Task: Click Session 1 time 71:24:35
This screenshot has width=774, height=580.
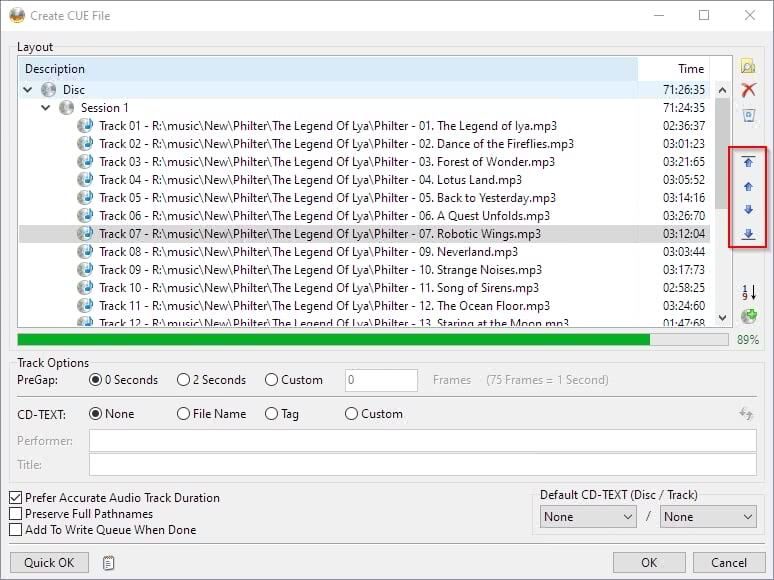Action: click(x=684, y=108)
